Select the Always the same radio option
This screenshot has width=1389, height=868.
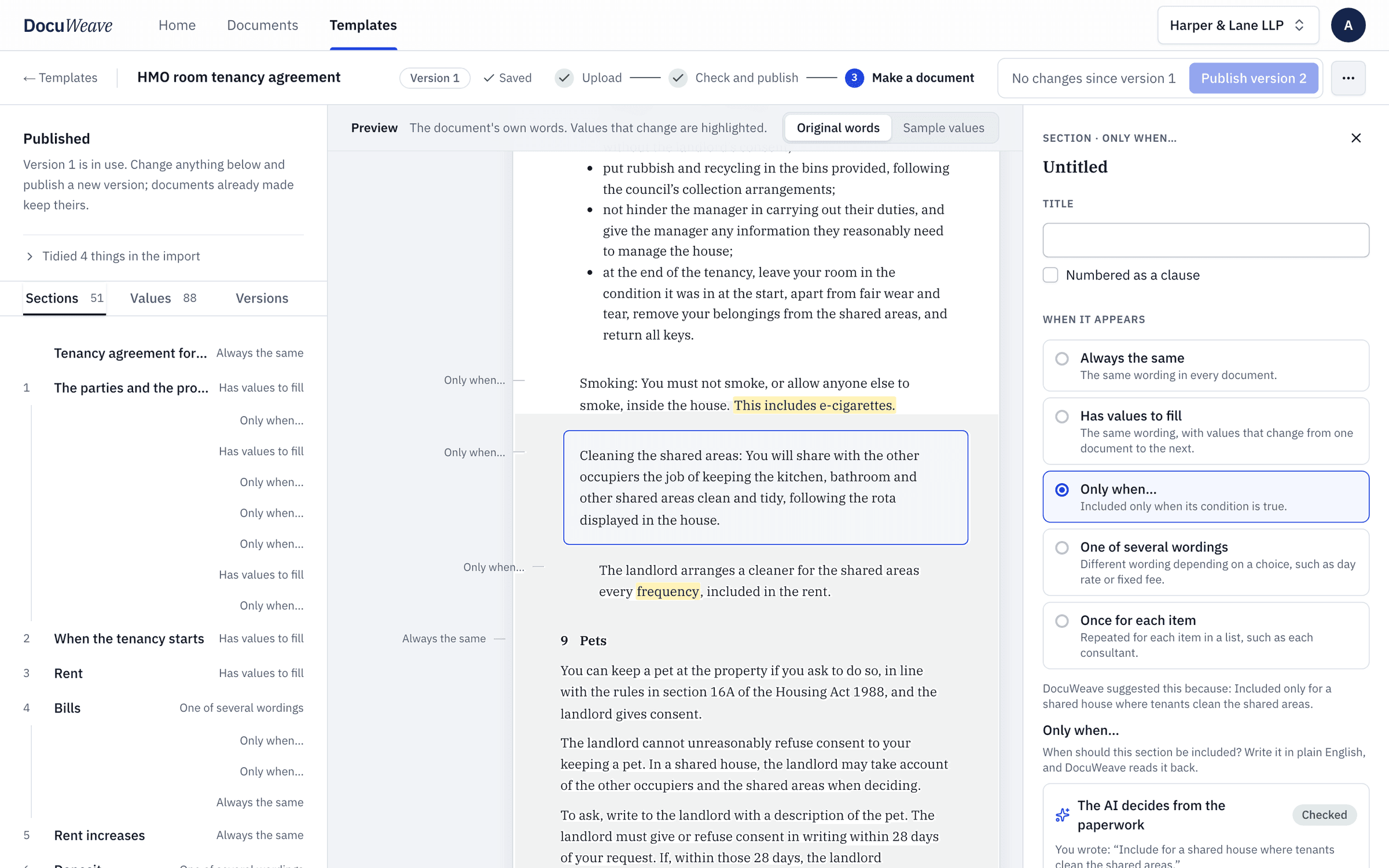(x=1206, y=366)
